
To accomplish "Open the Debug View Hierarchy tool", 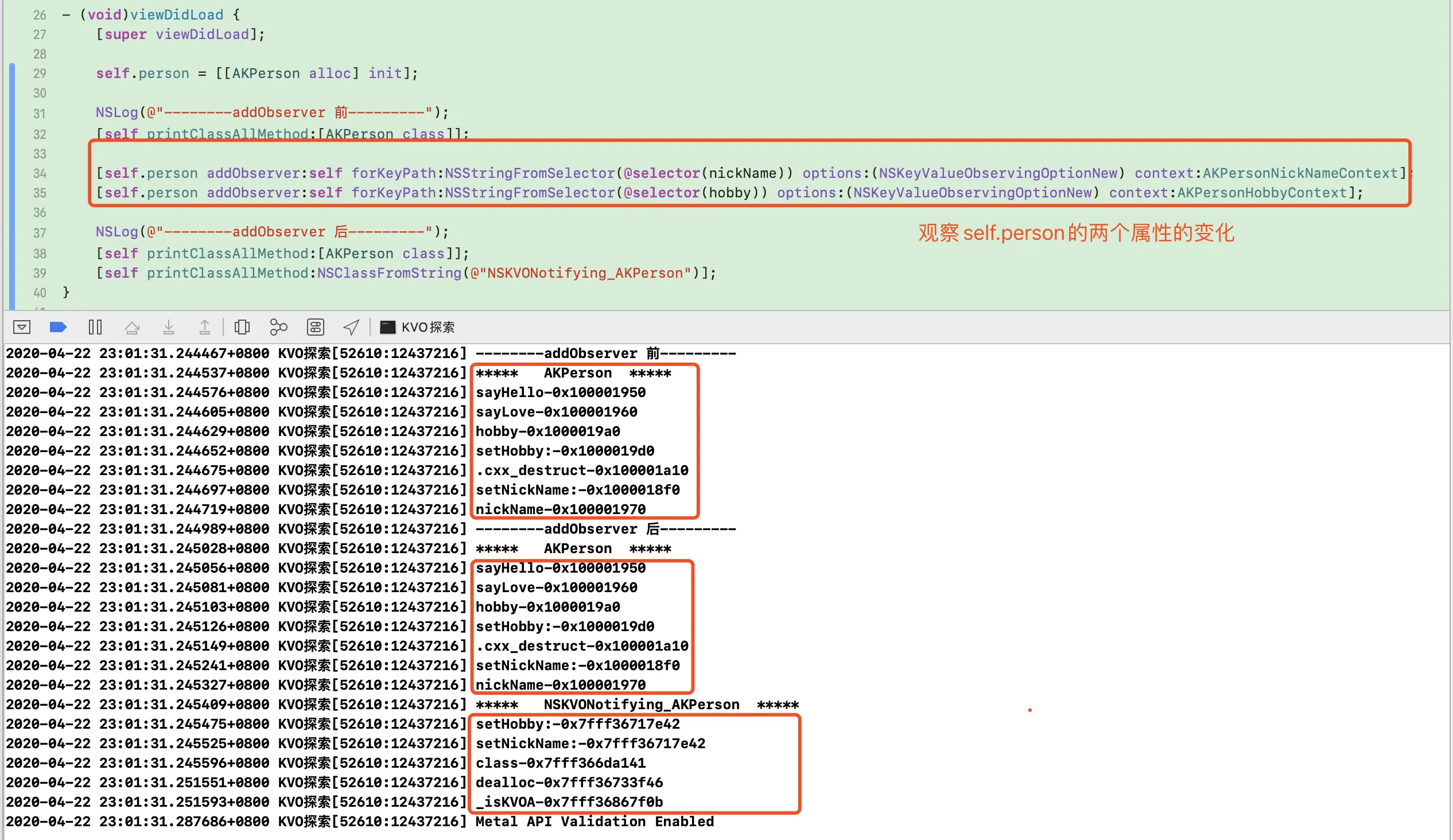I will pos(242,328).
